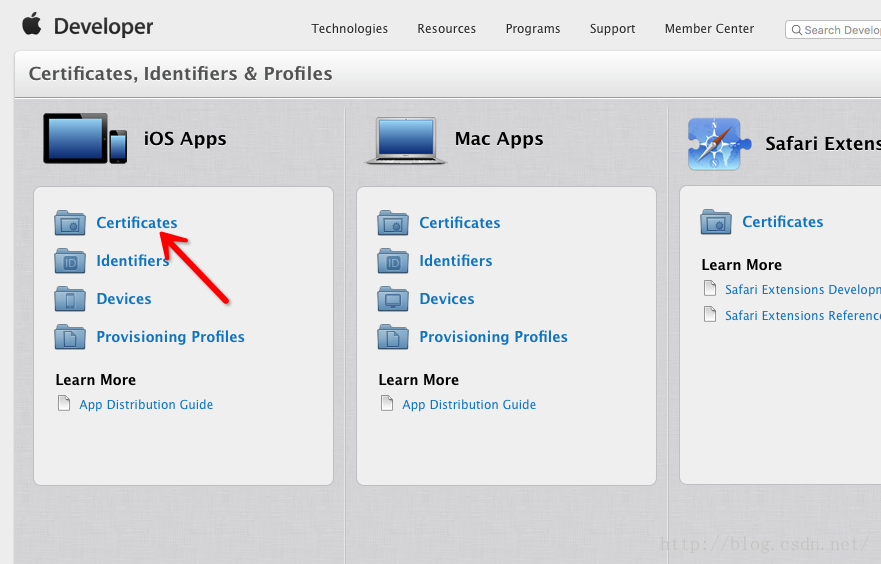The width and height of the screenshot is (881, 564).
Task: Click the search magnifier icon
Action: click(x=797, y=30)
